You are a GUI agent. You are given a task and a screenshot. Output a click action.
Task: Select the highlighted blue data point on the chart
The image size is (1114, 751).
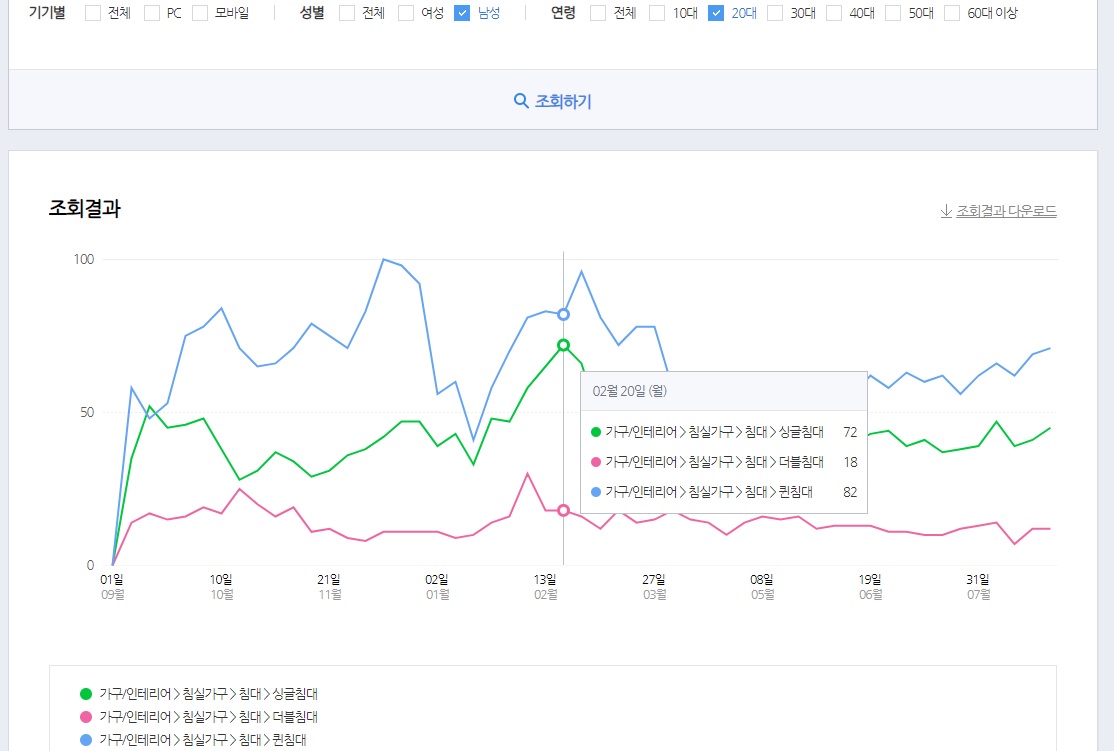click(x=563, y=314)
